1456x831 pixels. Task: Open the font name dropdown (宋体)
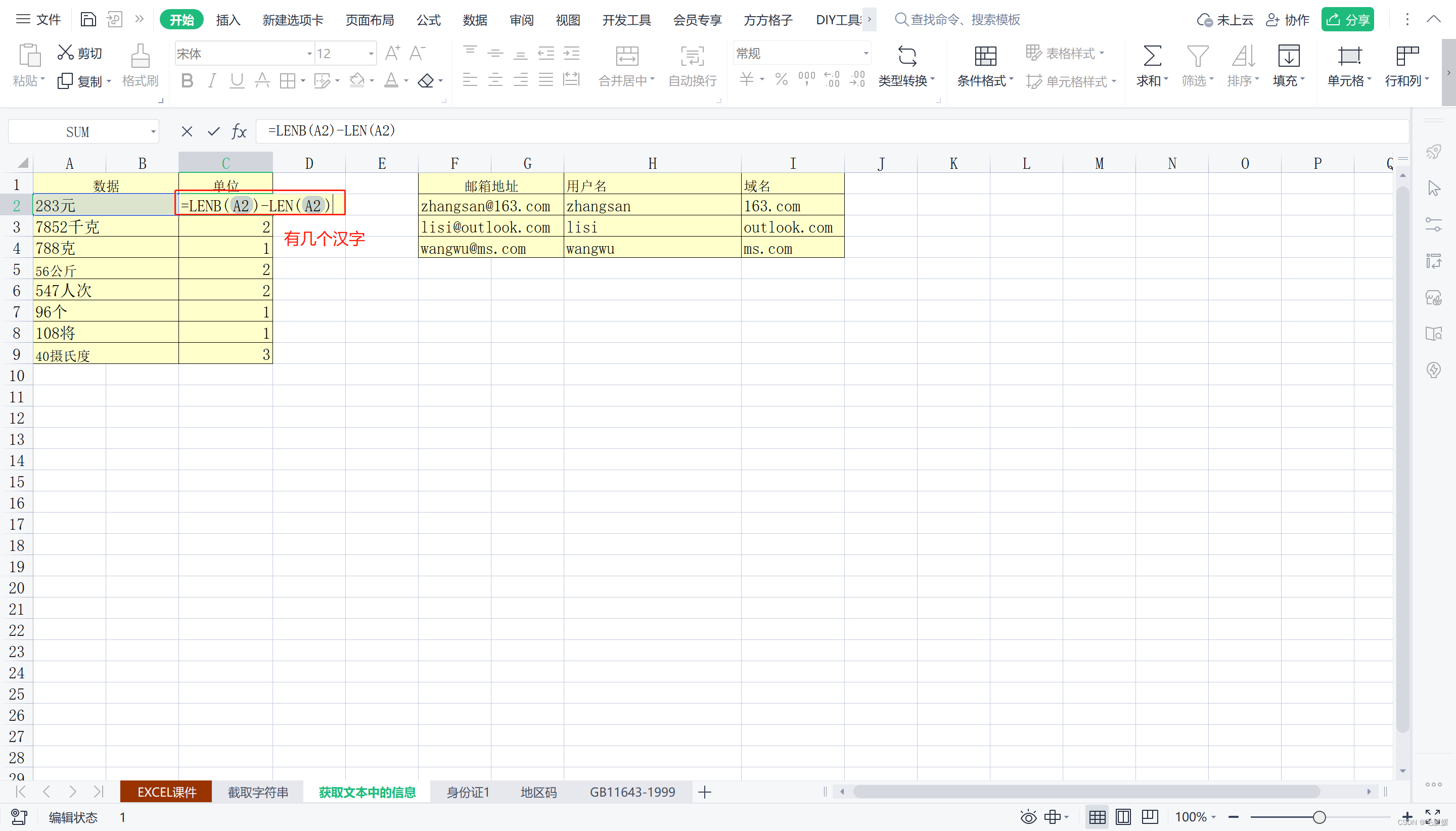click(x=309, y=54)
